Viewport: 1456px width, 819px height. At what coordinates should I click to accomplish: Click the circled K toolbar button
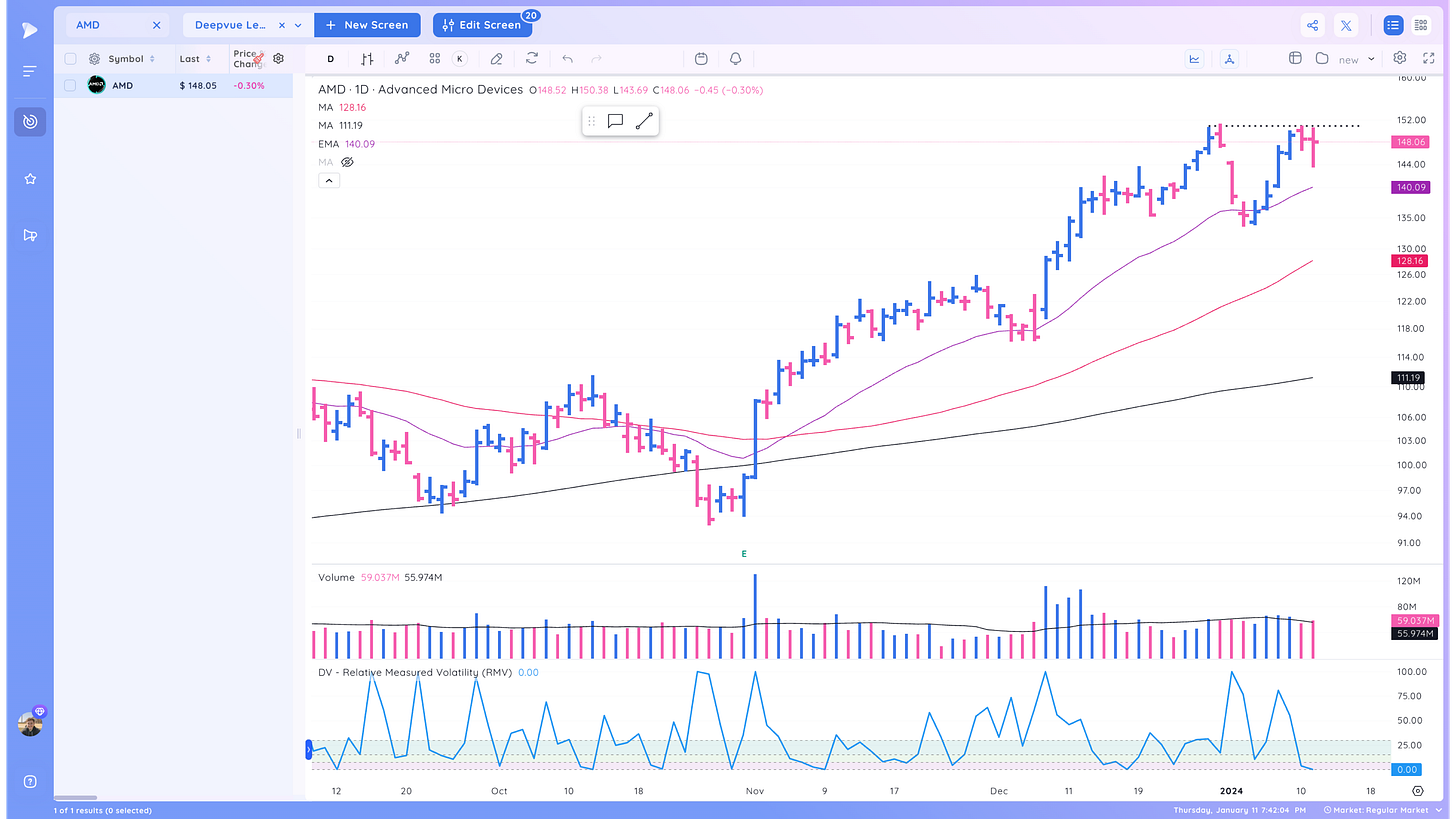[460, 59]
